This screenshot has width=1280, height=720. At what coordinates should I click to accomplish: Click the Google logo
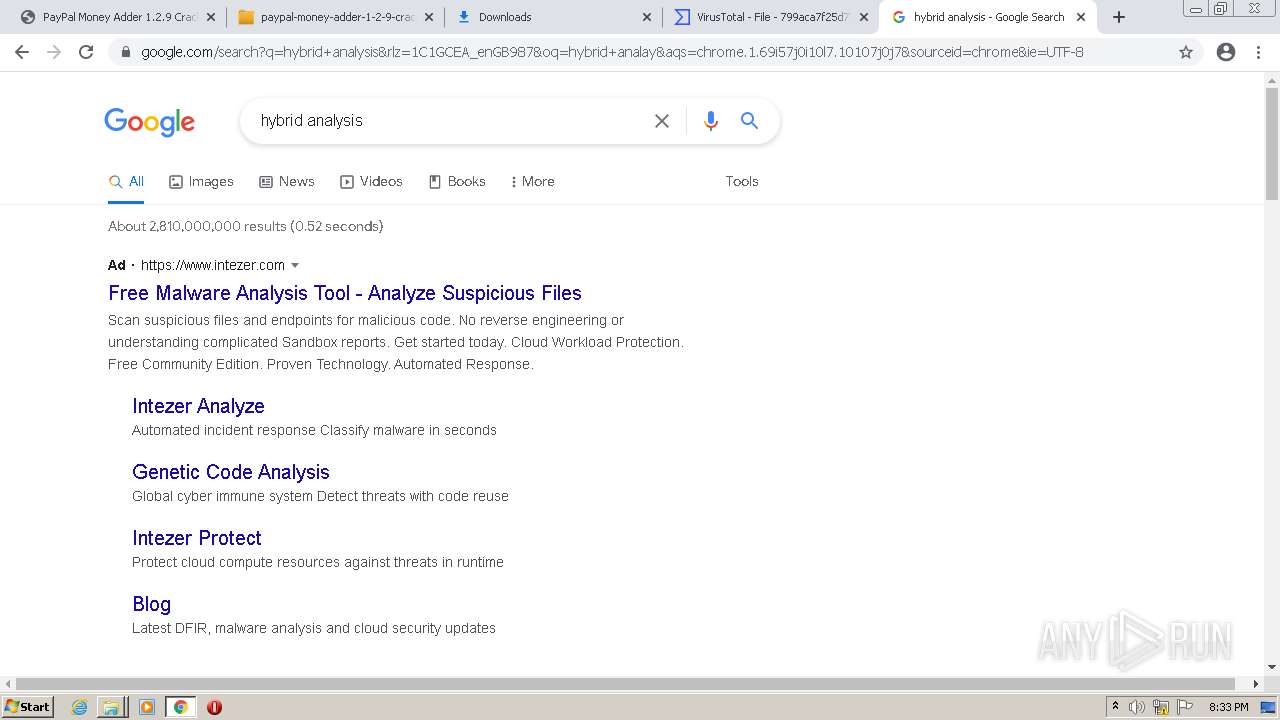pos(150,122)
